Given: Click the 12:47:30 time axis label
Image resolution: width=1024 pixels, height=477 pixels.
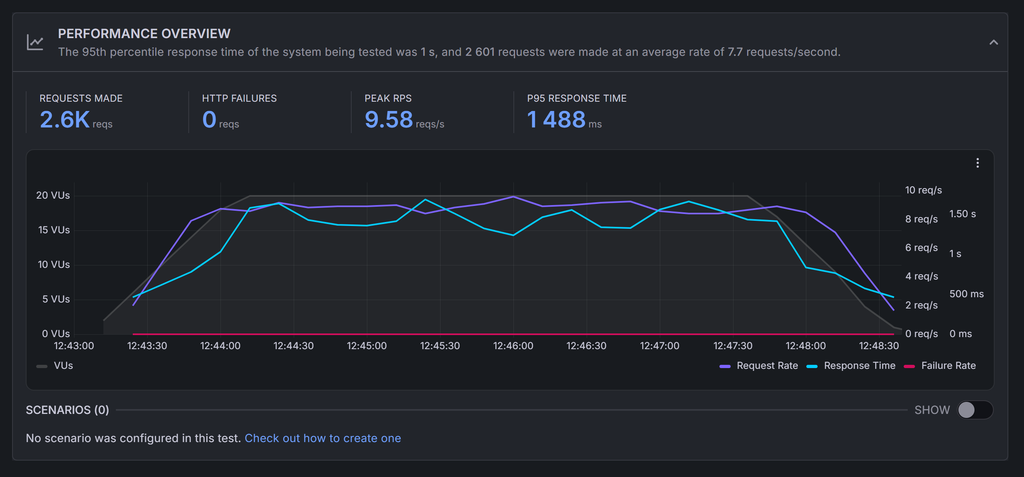Looking at the screenshot, I should [733, 346].
